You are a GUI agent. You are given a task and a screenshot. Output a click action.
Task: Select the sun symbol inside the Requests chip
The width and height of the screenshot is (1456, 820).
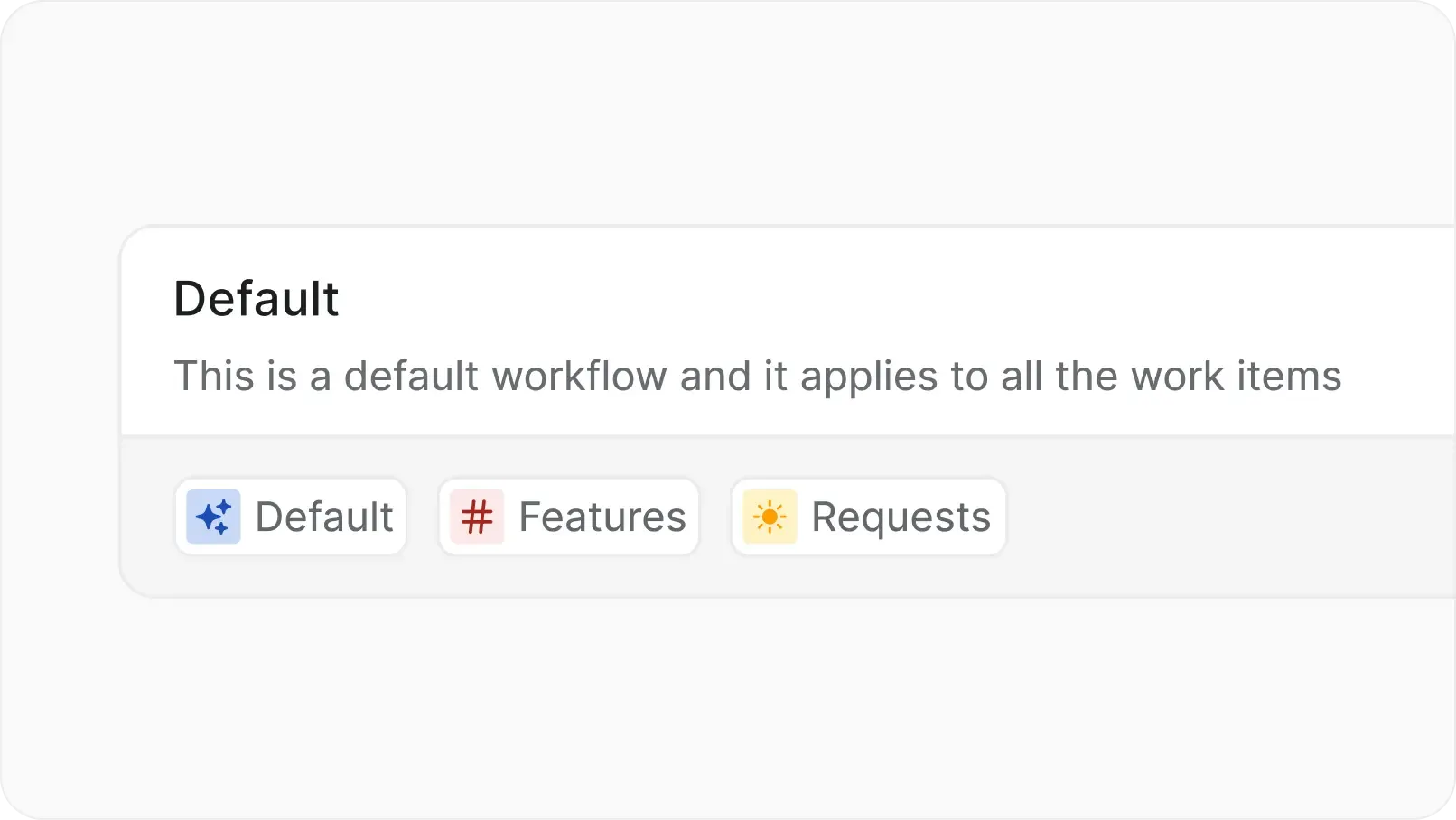[770, 517]
